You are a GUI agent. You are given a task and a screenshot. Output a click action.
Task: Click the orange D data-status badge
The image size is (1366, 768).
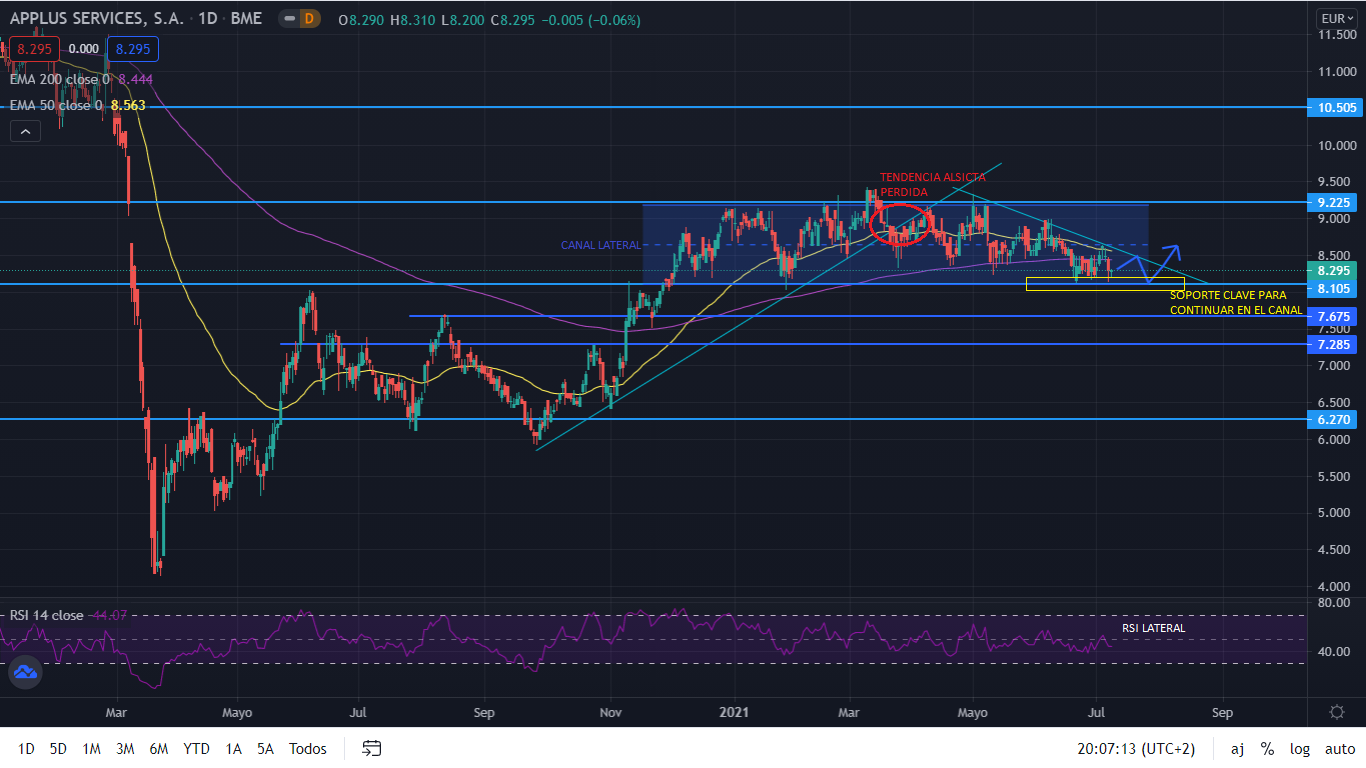[308, 19]
